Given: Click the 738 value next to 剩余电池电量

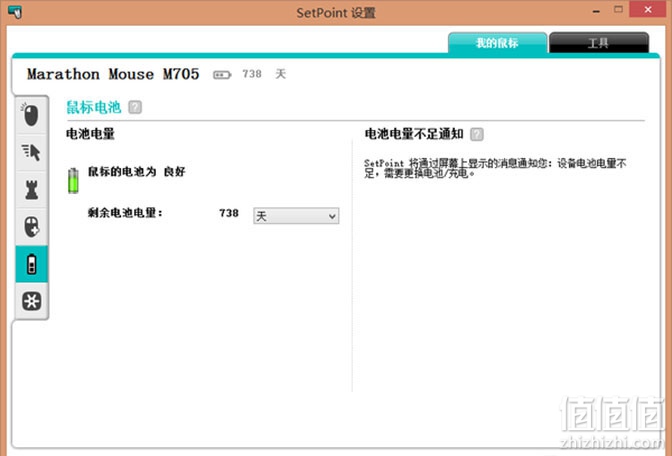Looking at the screenshot, I should [229, 213].
